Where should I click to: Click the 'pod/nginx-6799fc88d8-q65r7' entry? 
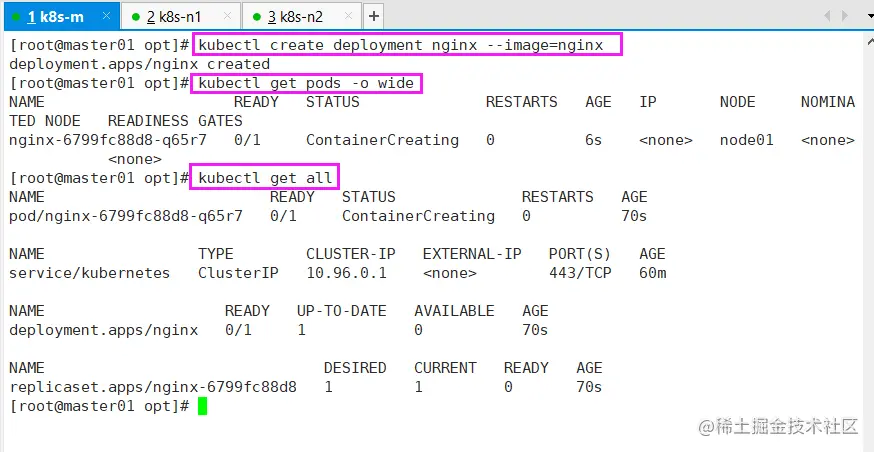click(126, 216)
